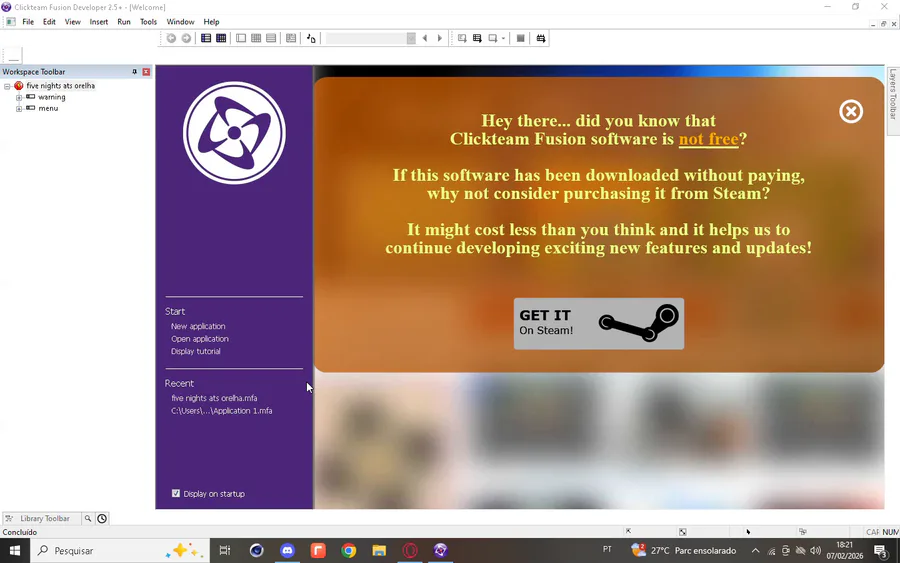This screenshot has height=563, width=900.
Task: Click the Clickteam logo in welcome panel
Action: [x=234, y=133]
